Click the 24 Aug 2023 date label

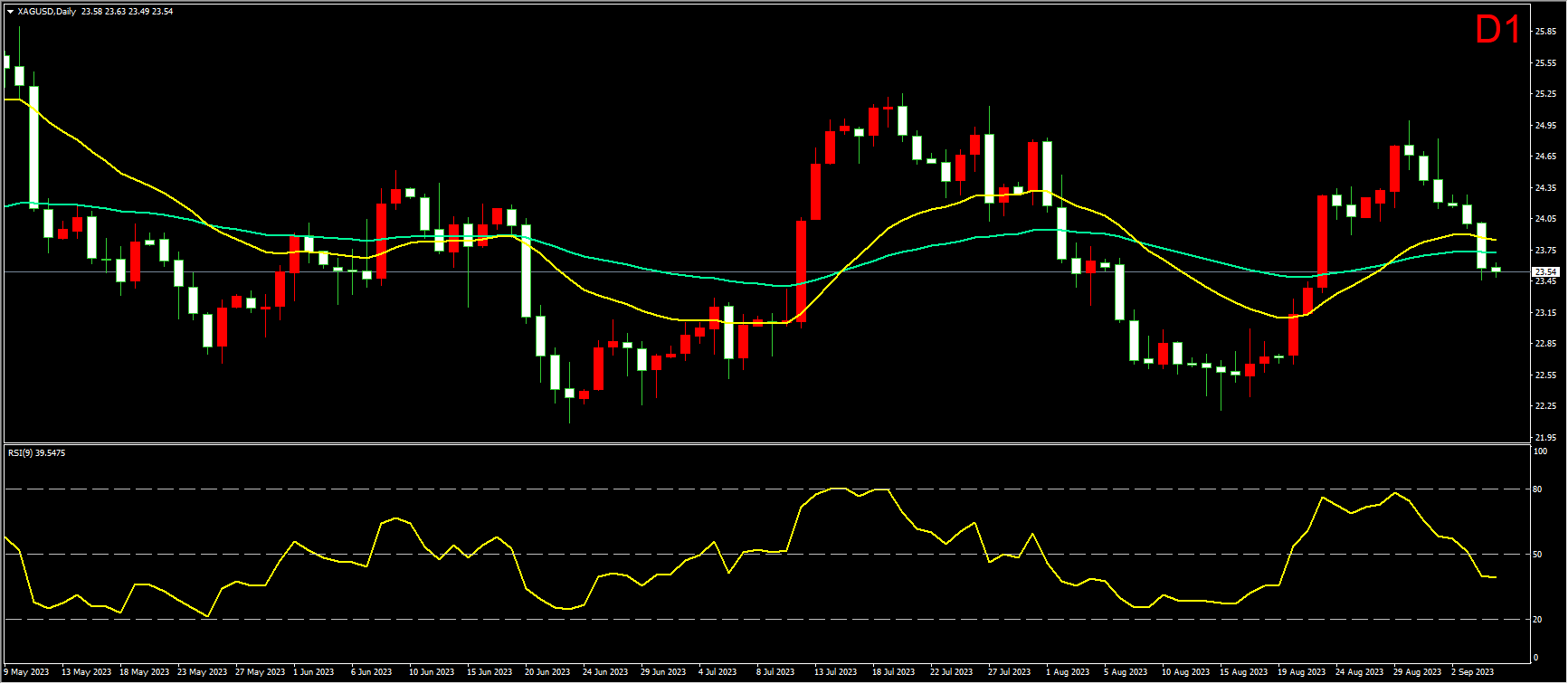point(1360,672)
